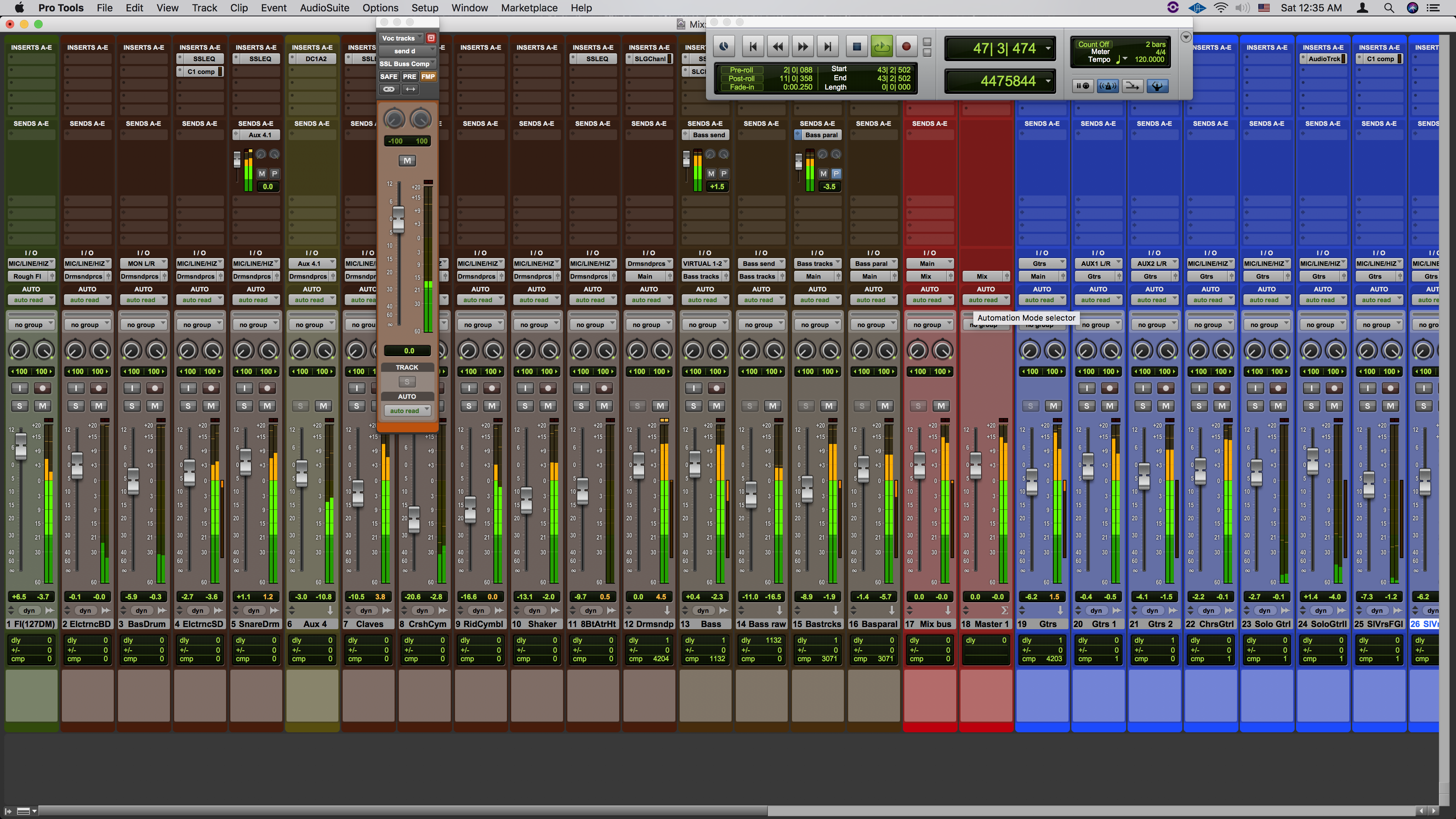Click track name 13 Bass
1456x819 pixels.
pos(705,624)
